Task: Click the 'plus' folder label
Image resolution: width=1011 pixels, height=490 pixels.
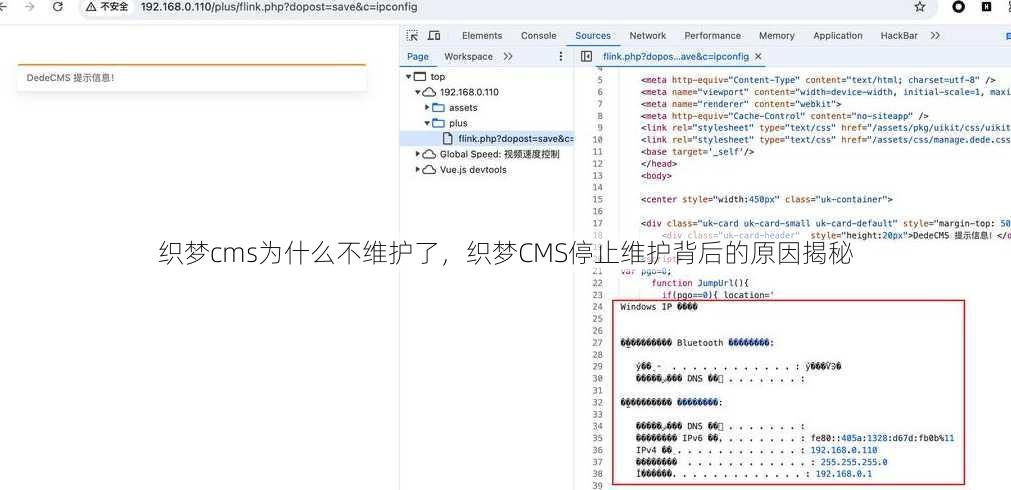Action: click(458, 123)
